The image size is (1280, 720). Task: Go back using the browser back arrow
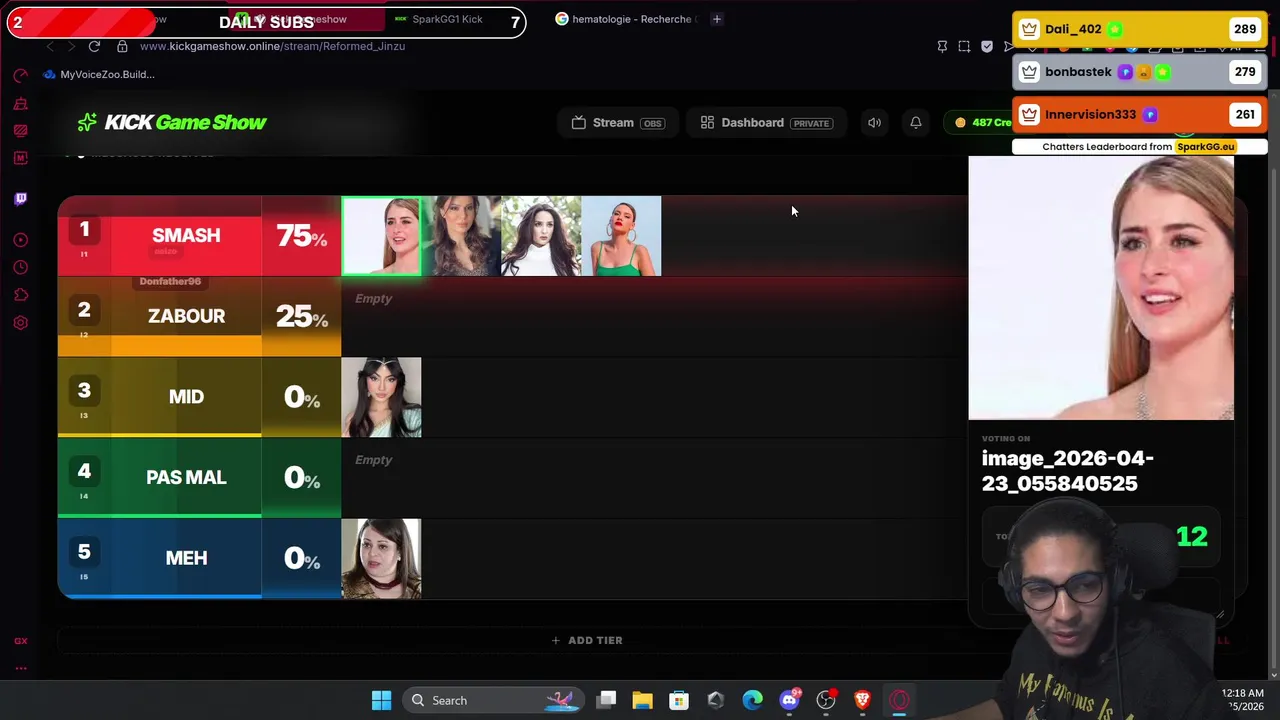[49, 46]
